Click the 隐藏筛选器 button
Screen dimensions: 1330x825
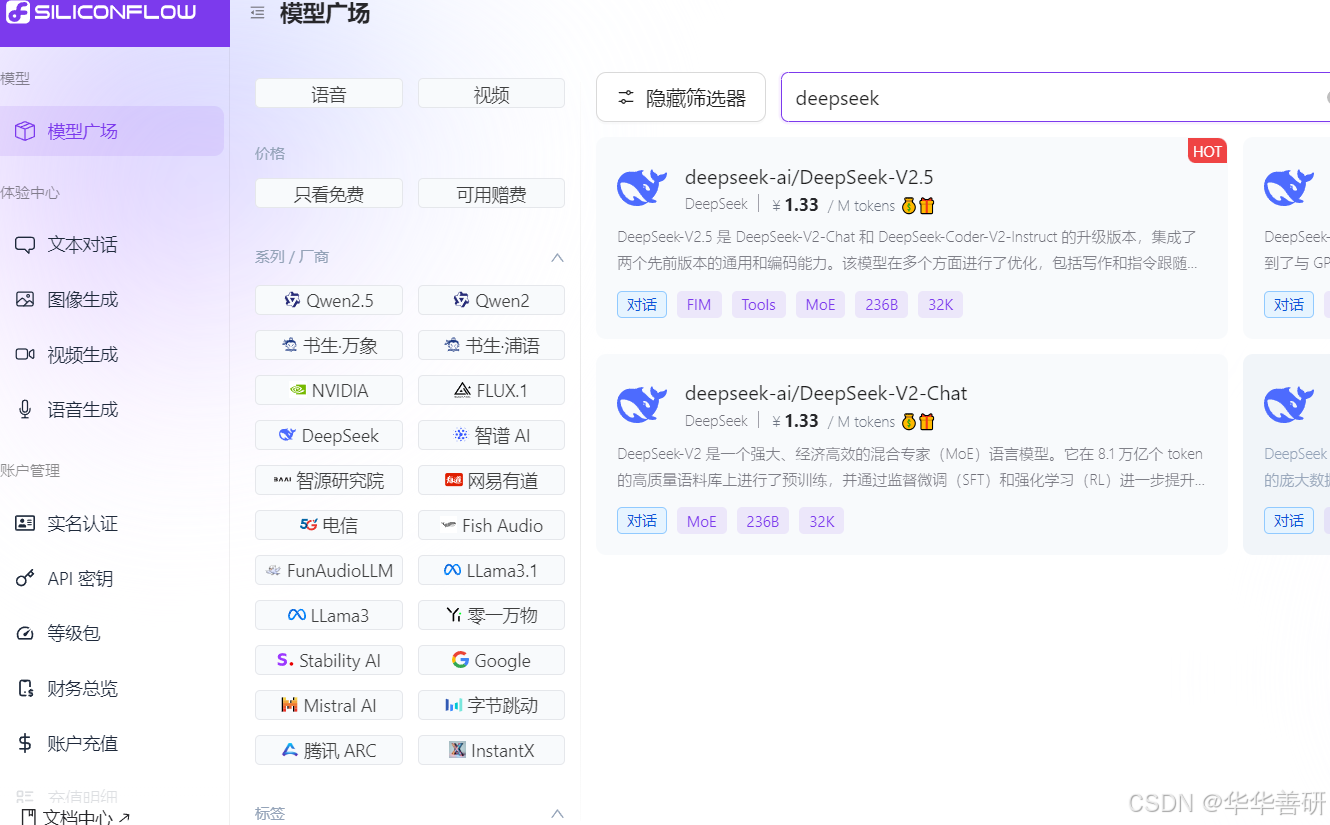point(681,97)
